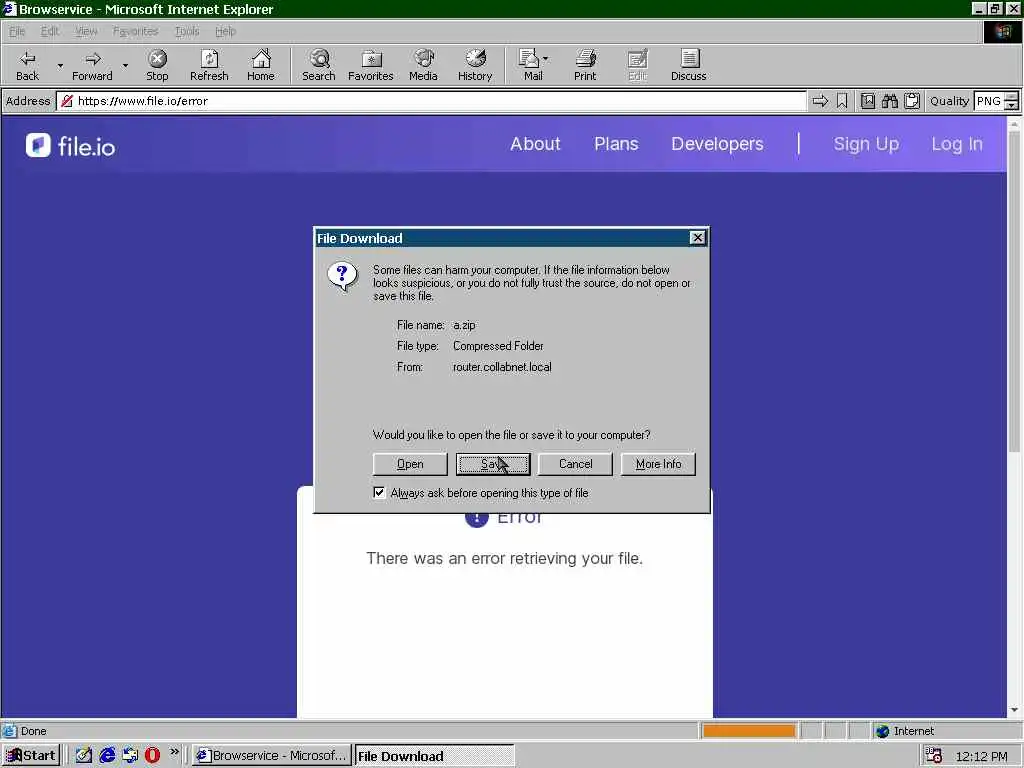The image size is (1024, 768).
Task: Click the More Info button
Action: (x=658, y=464)
